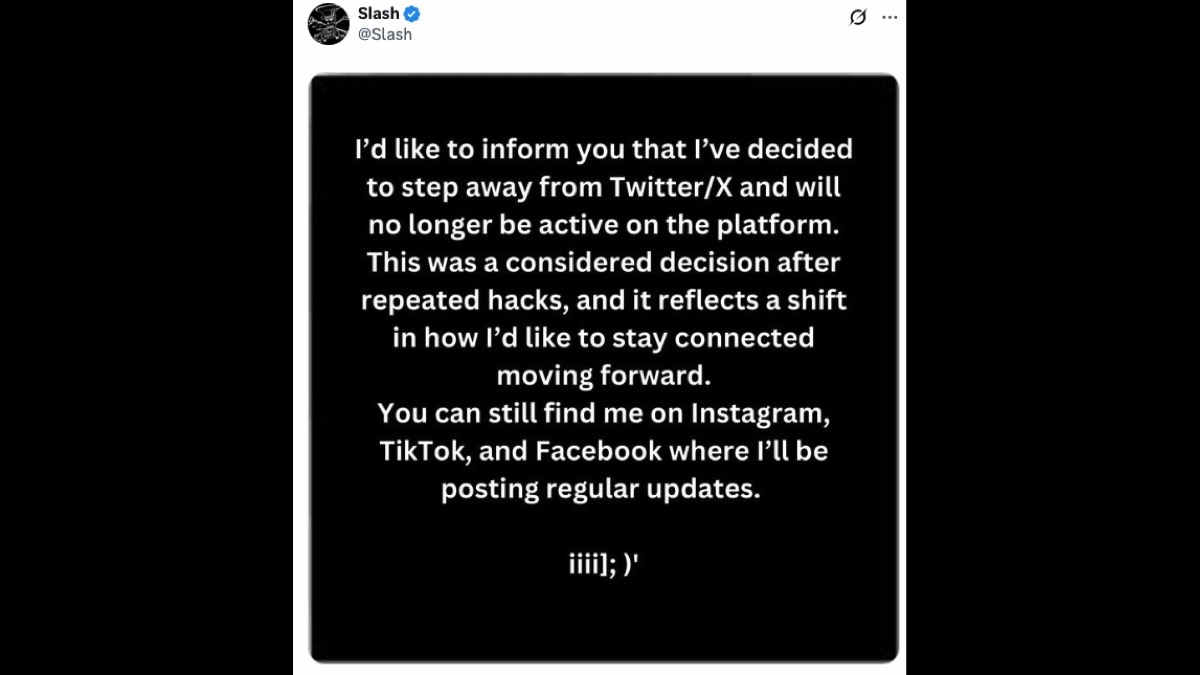The width and height of the screenshot is (1200, 675).
Task: Open the three-dot more options menu
Action: [x=889, y=16]
